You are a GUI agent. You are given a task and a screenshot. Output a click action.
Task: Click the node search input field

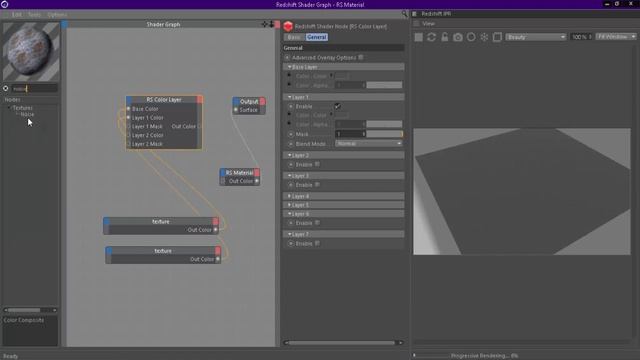pos(35,88)
